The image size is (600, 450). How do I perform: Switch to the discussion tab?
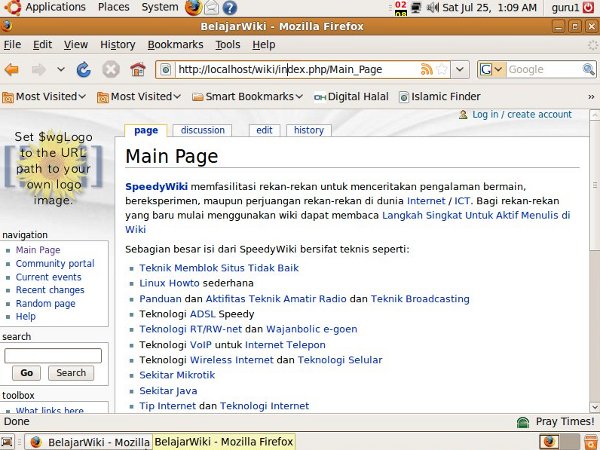202,130
